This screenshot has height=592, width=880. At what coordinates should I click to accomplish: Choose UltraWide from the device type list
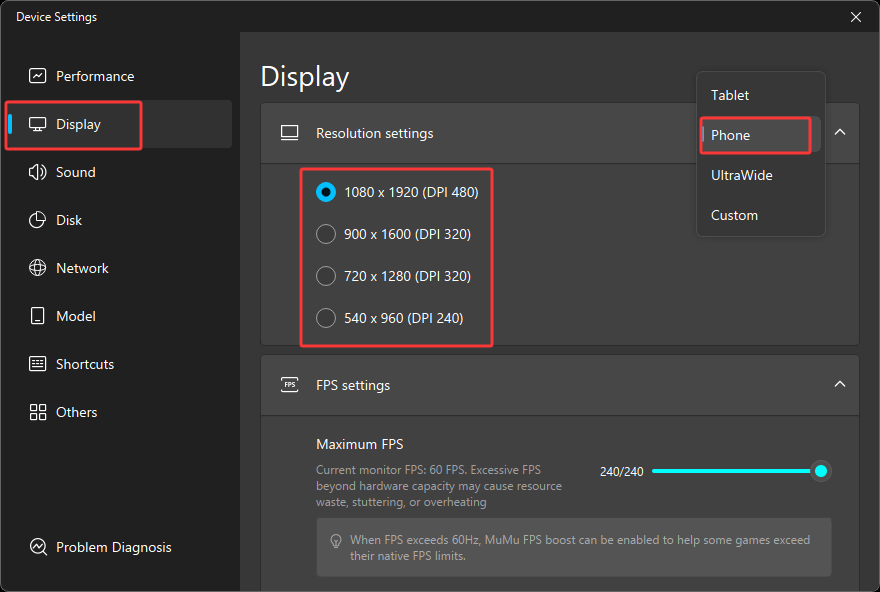coord(741,175)
